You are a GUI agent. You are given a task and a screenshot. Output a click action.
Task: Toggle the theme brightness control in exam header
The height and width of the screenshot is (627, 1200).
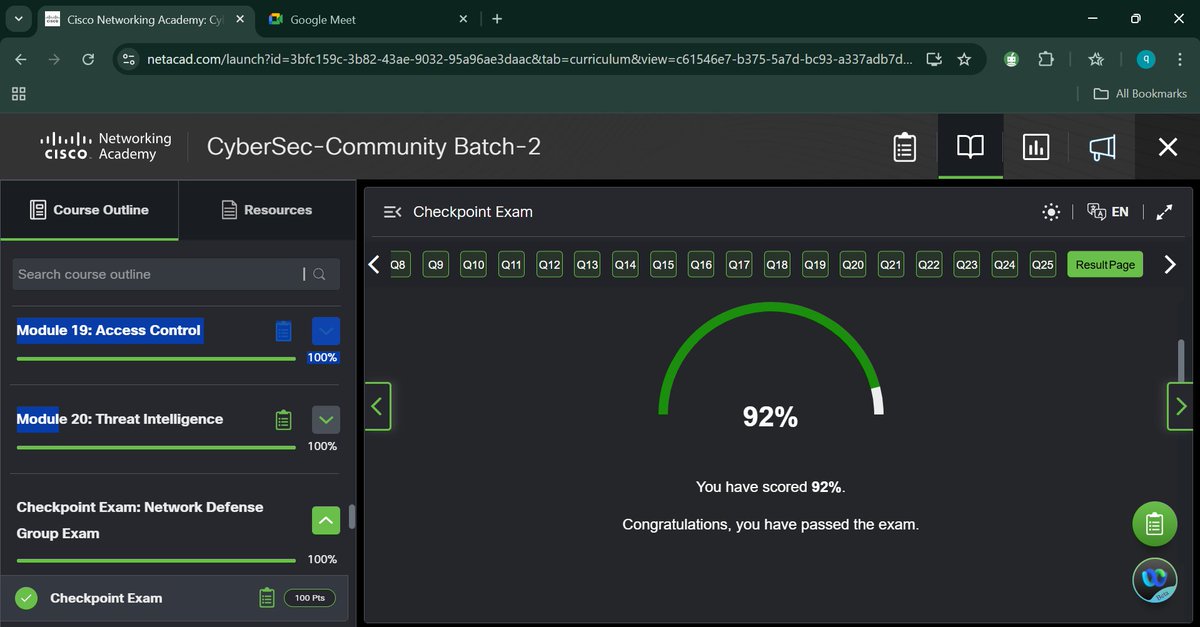point(1051,211)
